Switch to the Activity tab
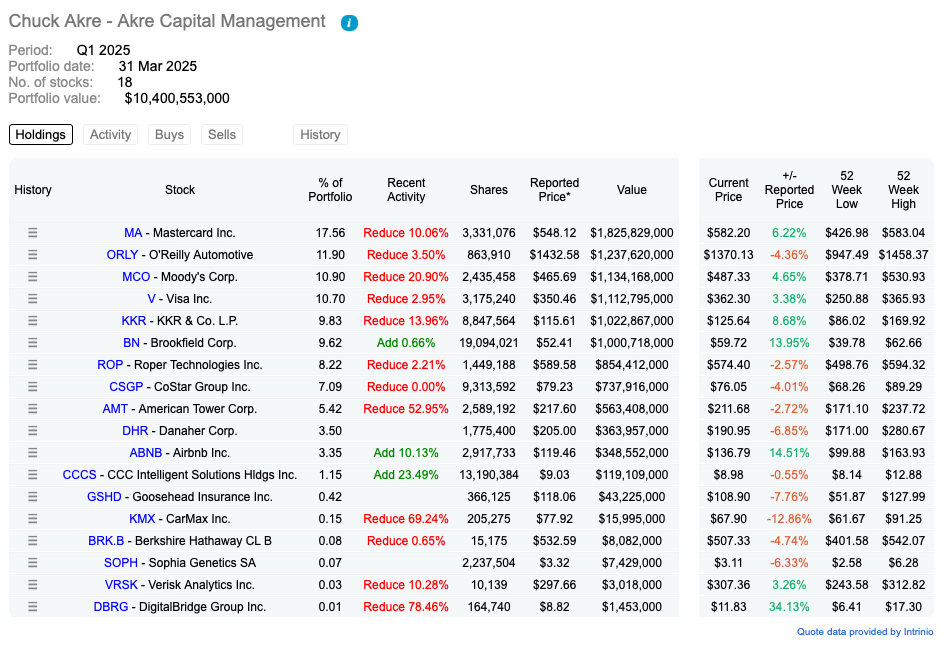945x645 pixels. pyautogui.click(x=110, y=134)
